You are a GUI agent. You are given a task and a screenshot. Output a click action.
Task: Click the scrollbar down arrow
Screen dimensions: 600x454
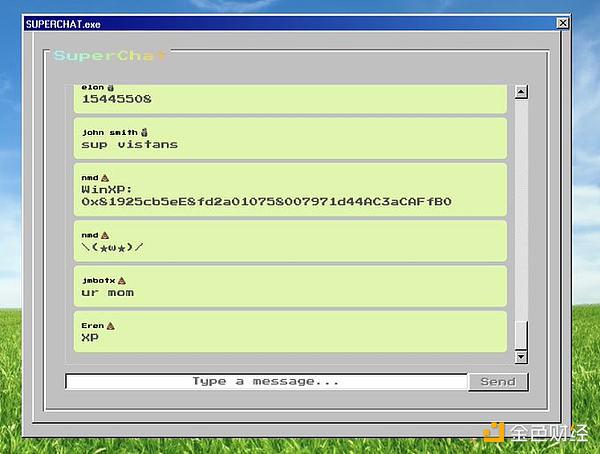click(x=520, y=357)
